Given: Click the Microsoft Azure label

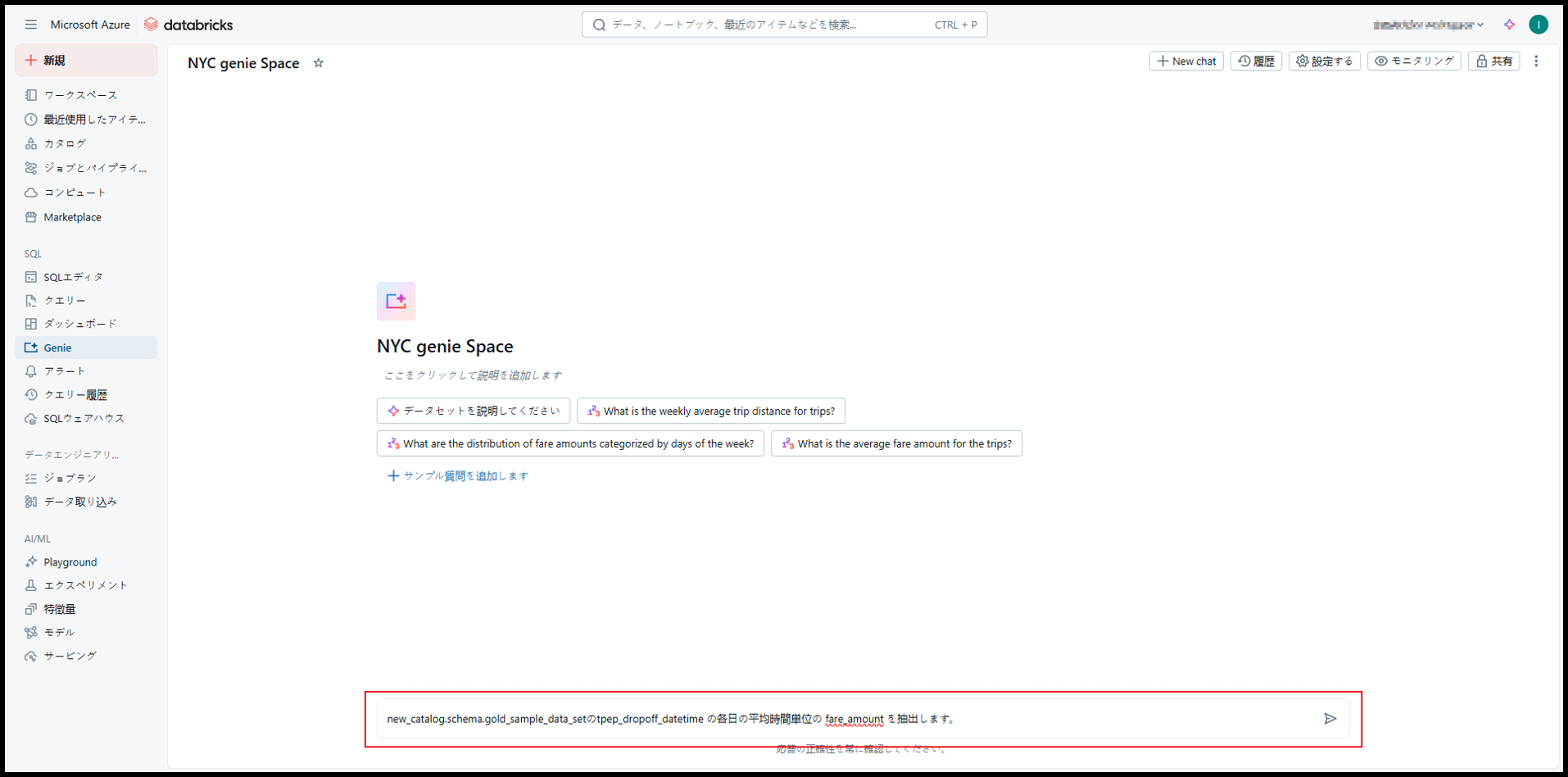Looking at the screenshot, I should point(90,25).
